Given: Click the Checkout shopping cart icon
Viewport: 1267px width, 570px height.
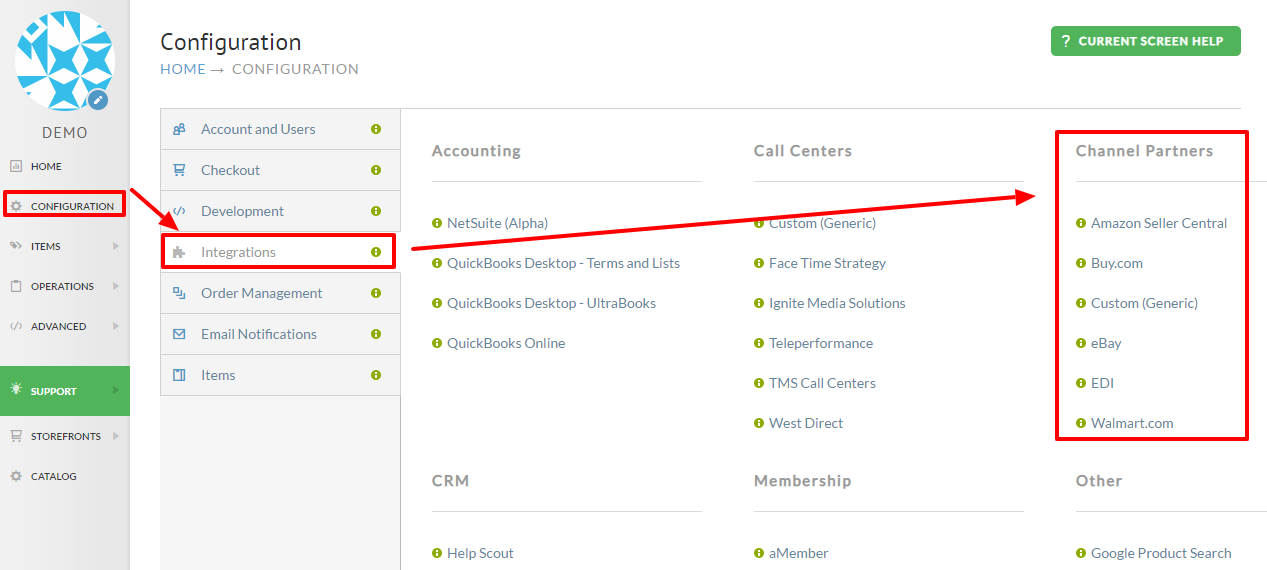Looking at the screenshot, I should (x=179, y=170).
